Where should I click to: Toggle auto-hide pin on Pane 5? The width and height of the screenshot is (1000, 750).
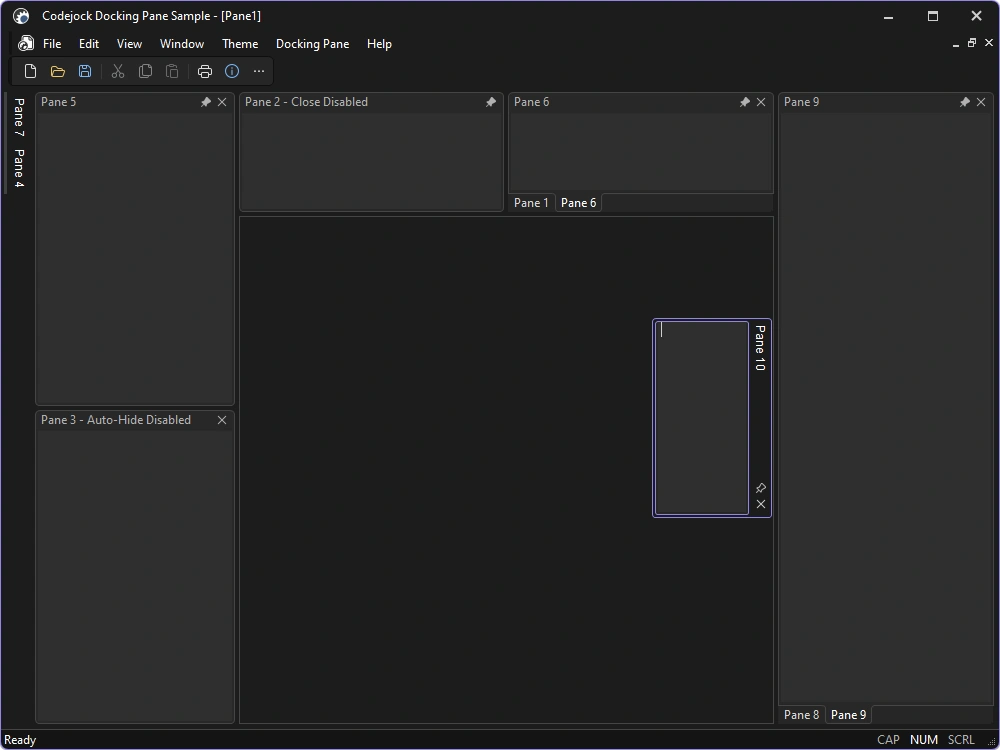pyautogui.click(x=205, y=102)
